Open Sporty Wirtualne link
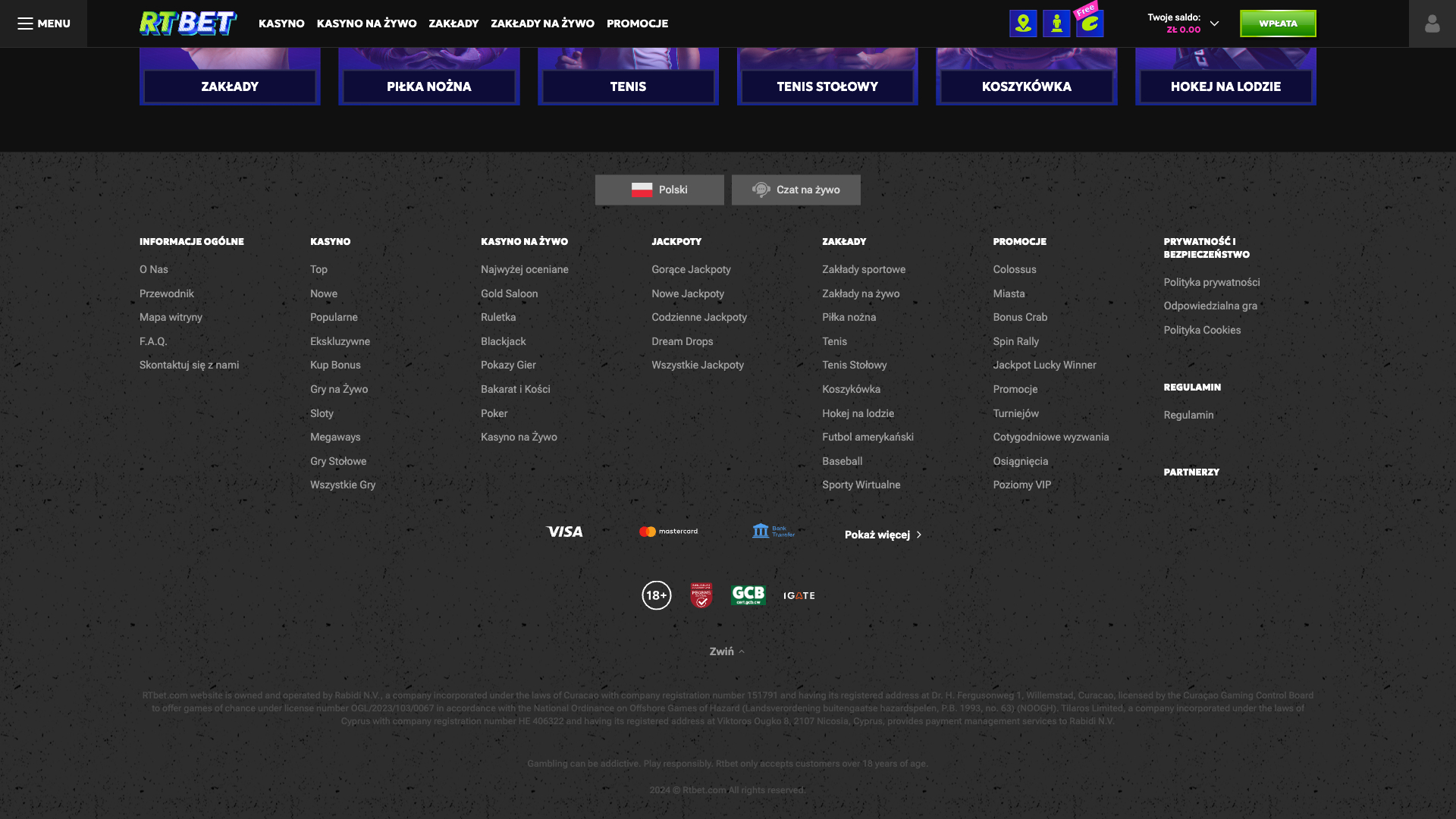 pyautogui.click(x=861, y=485)
